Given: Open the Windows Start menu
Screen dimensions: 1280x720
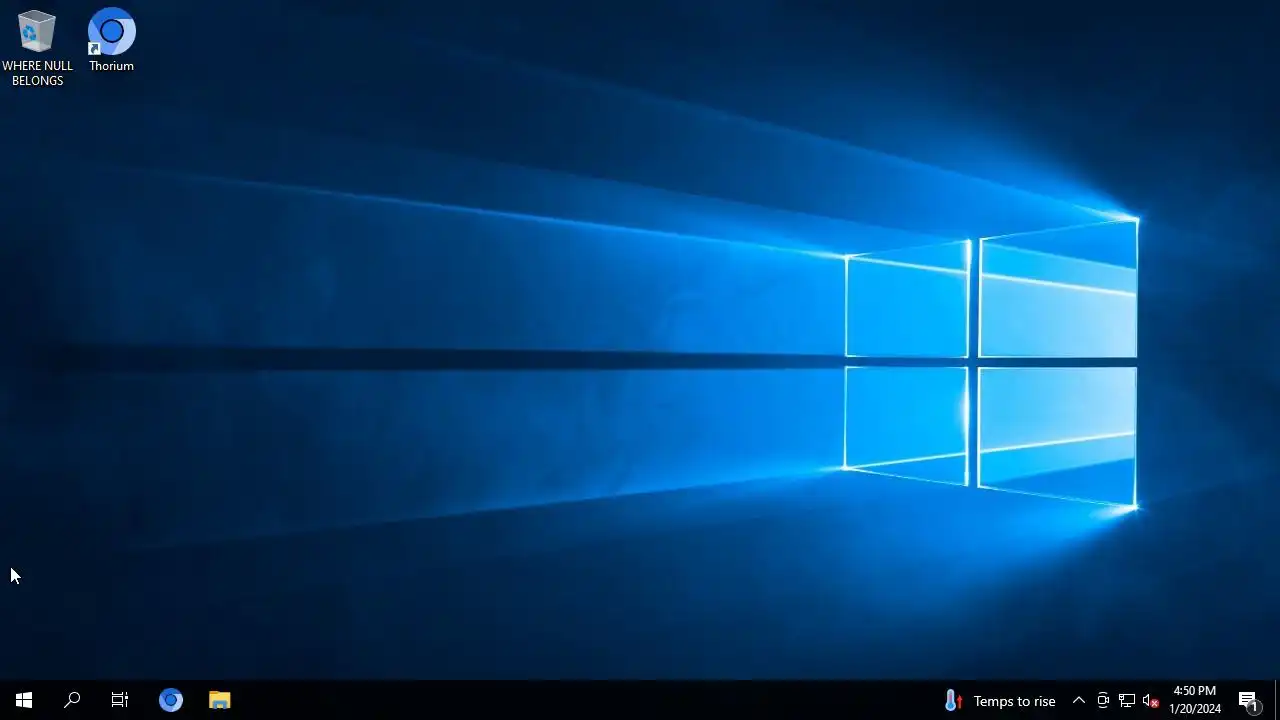Looking at the screenshot, I should 24,700.
